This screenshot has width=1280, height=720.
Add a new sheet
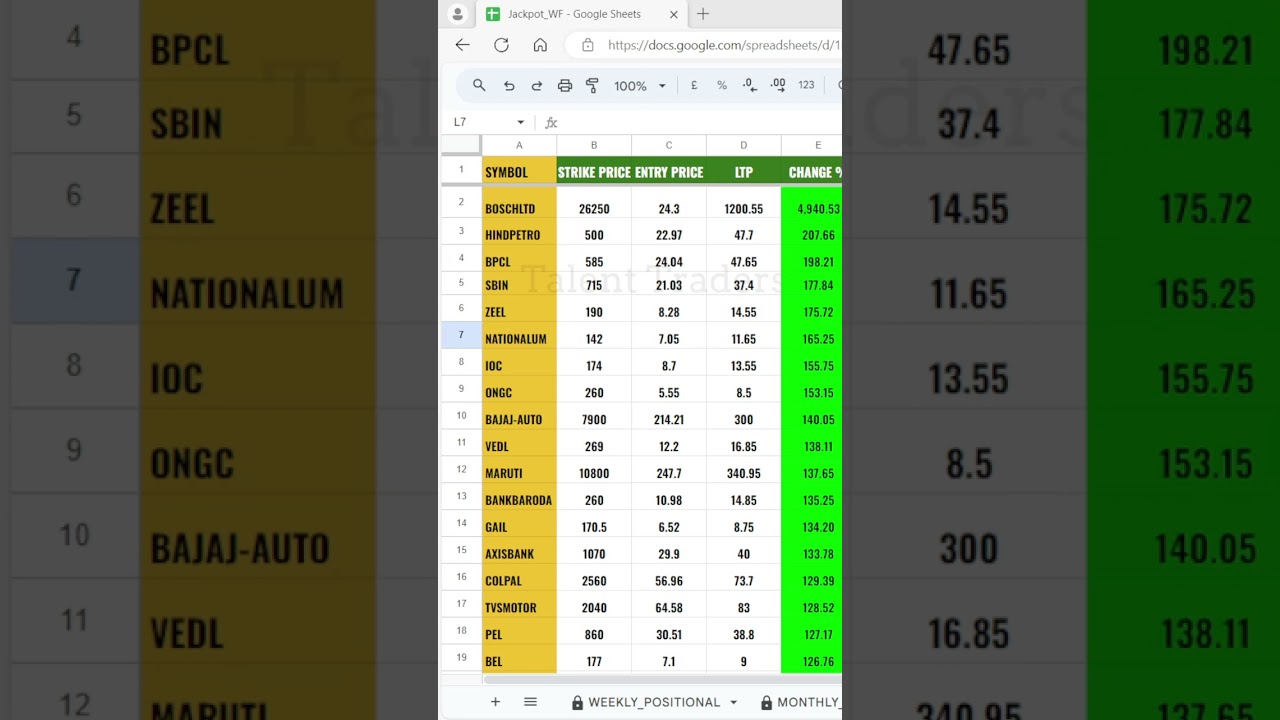coord(495,702)
